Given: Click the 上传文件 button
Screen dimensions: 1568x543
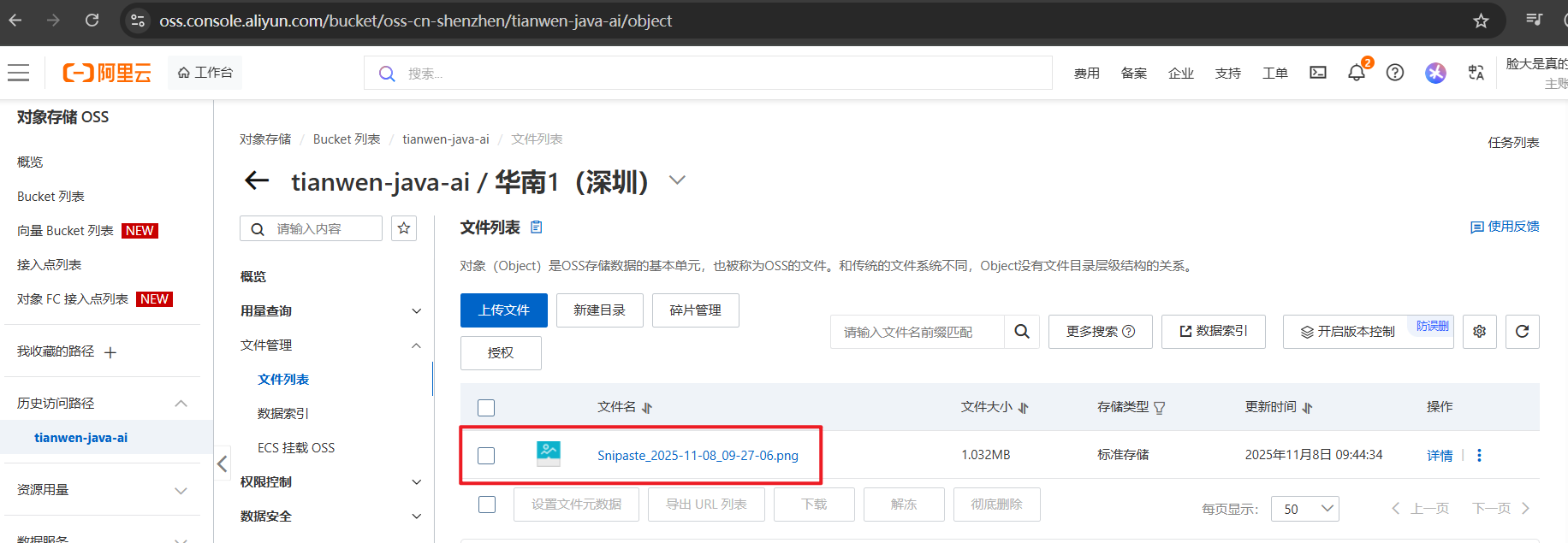Looking at the screenshot, I should pyautogui.click(x=504, y=310).
